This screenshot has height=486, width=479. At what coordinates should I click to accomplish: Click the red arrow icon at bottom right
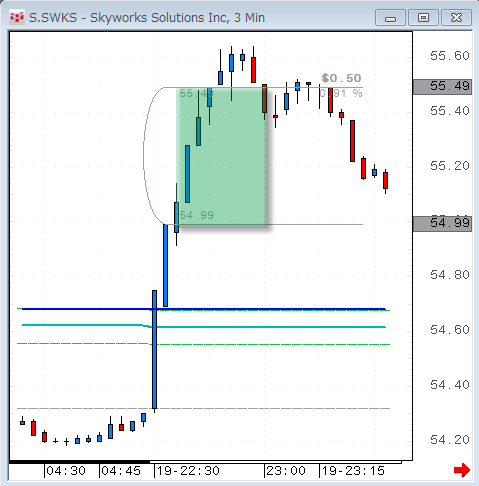click(x=462, y=470)
